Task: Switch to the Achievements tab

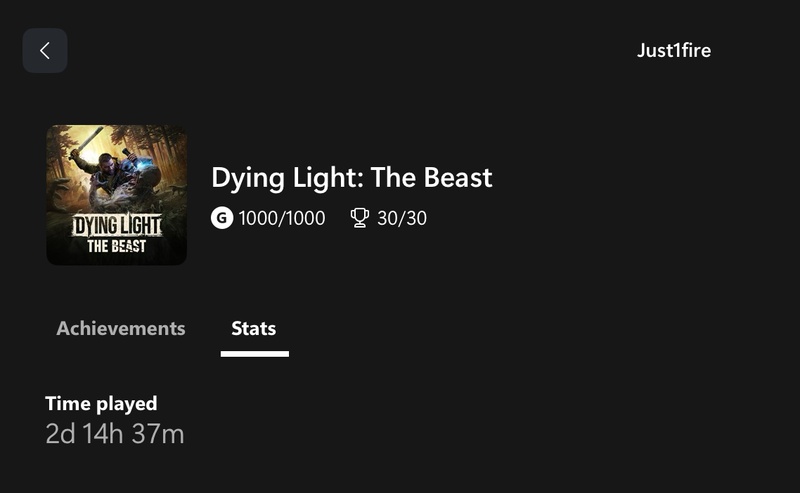Action: coord(121,328)
